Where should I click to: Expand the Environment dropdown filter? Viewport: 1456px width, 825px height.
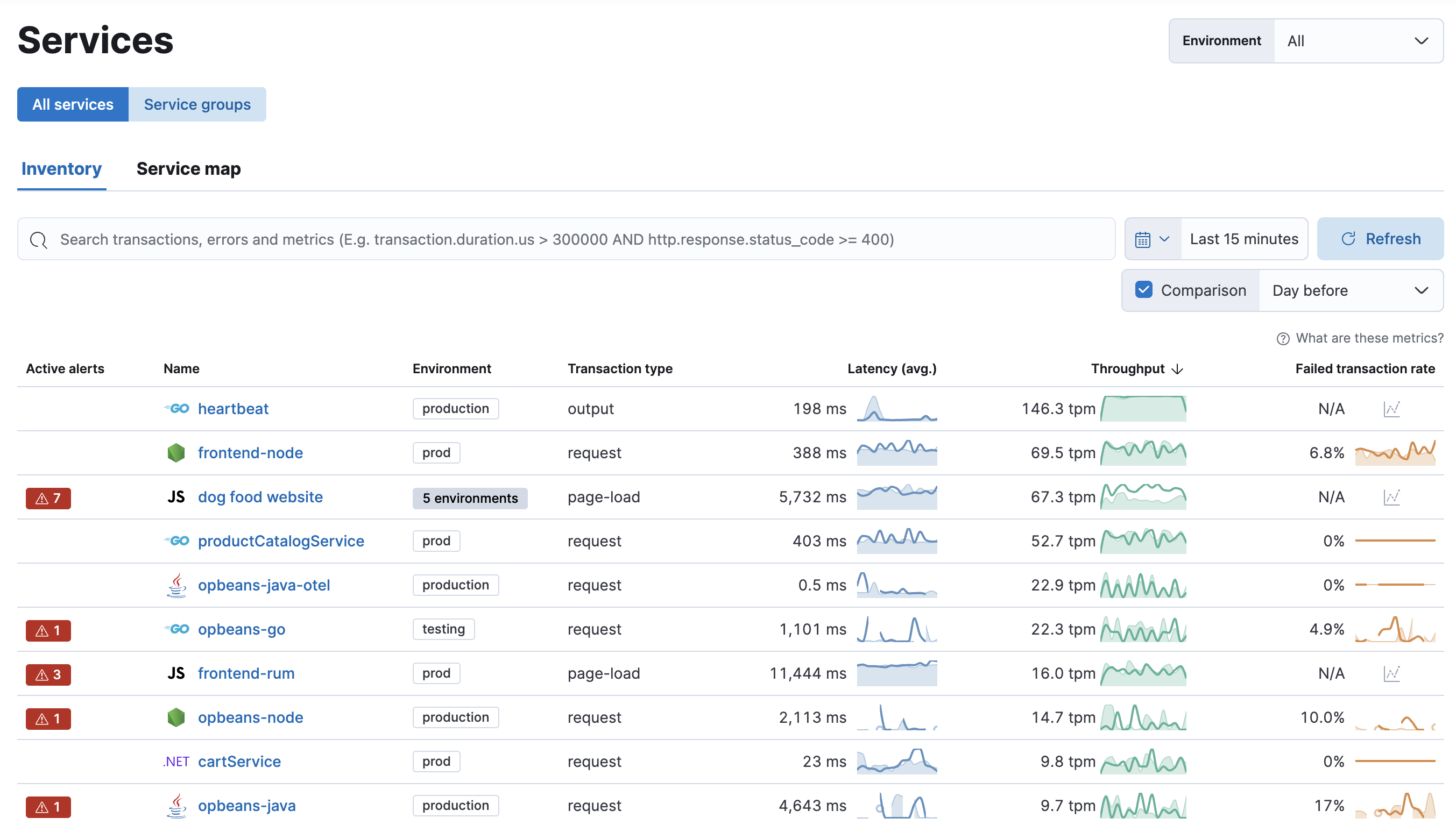point(1356,40)
